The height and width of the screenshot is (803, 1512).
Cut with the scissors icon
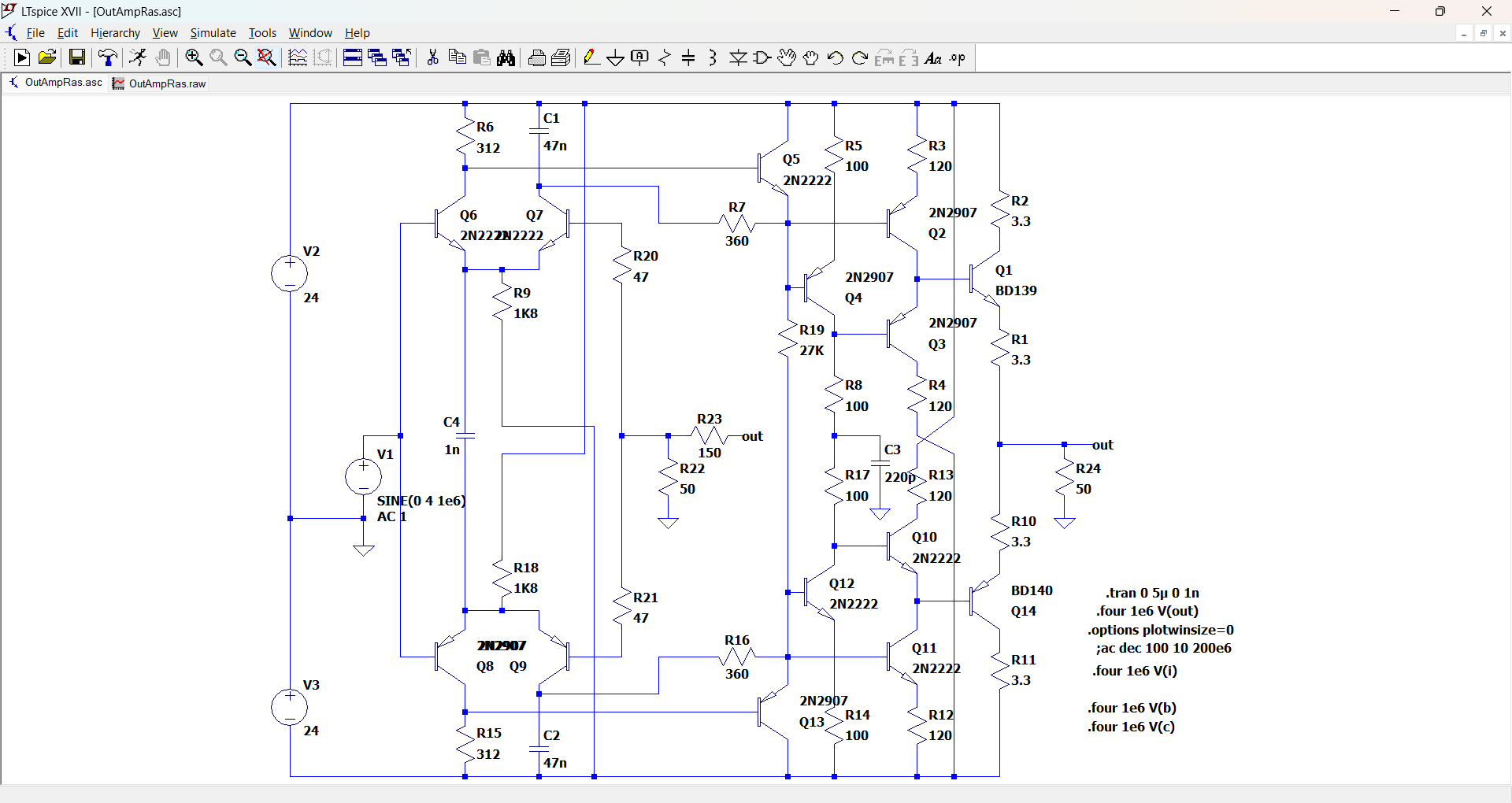[x=432, y=57]
